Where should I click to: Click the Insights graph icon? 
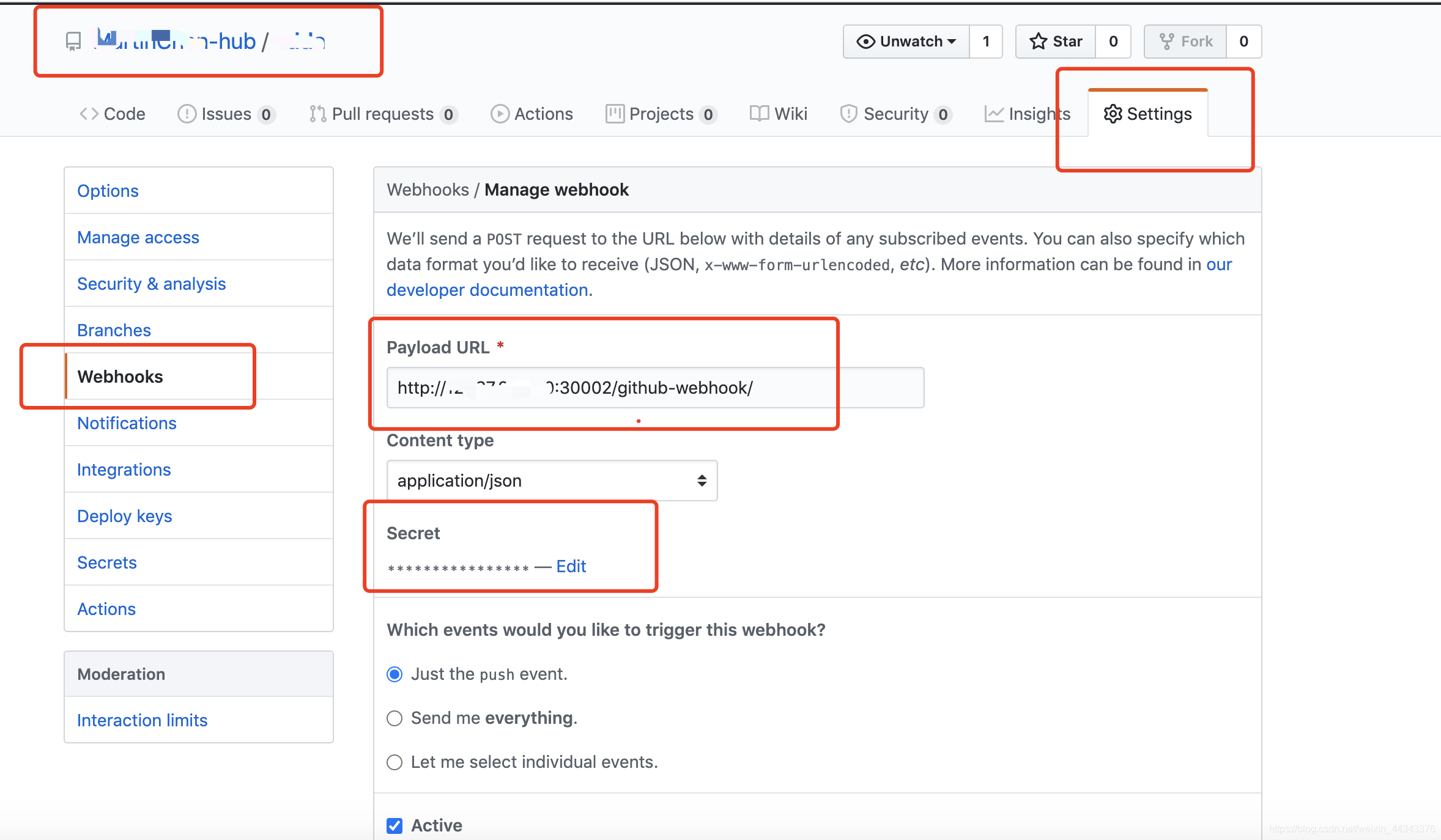pyautogui.click(x=994, y=114)
